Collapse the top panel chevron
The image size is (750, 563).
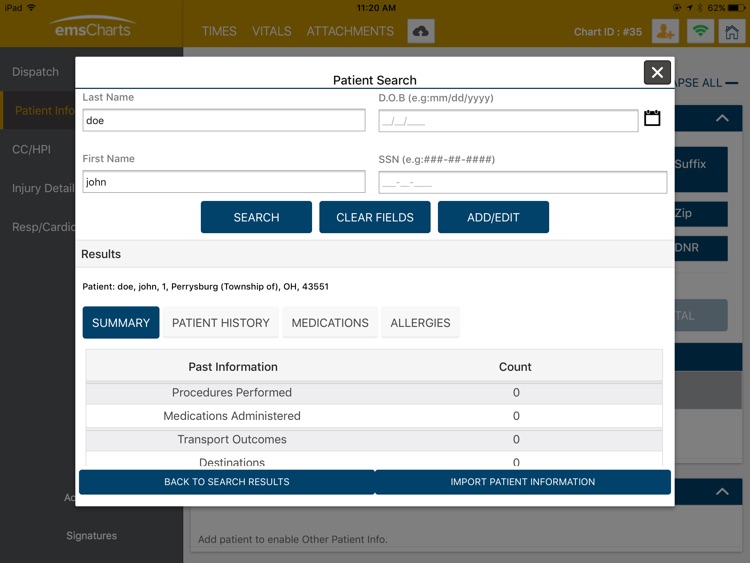722,118
